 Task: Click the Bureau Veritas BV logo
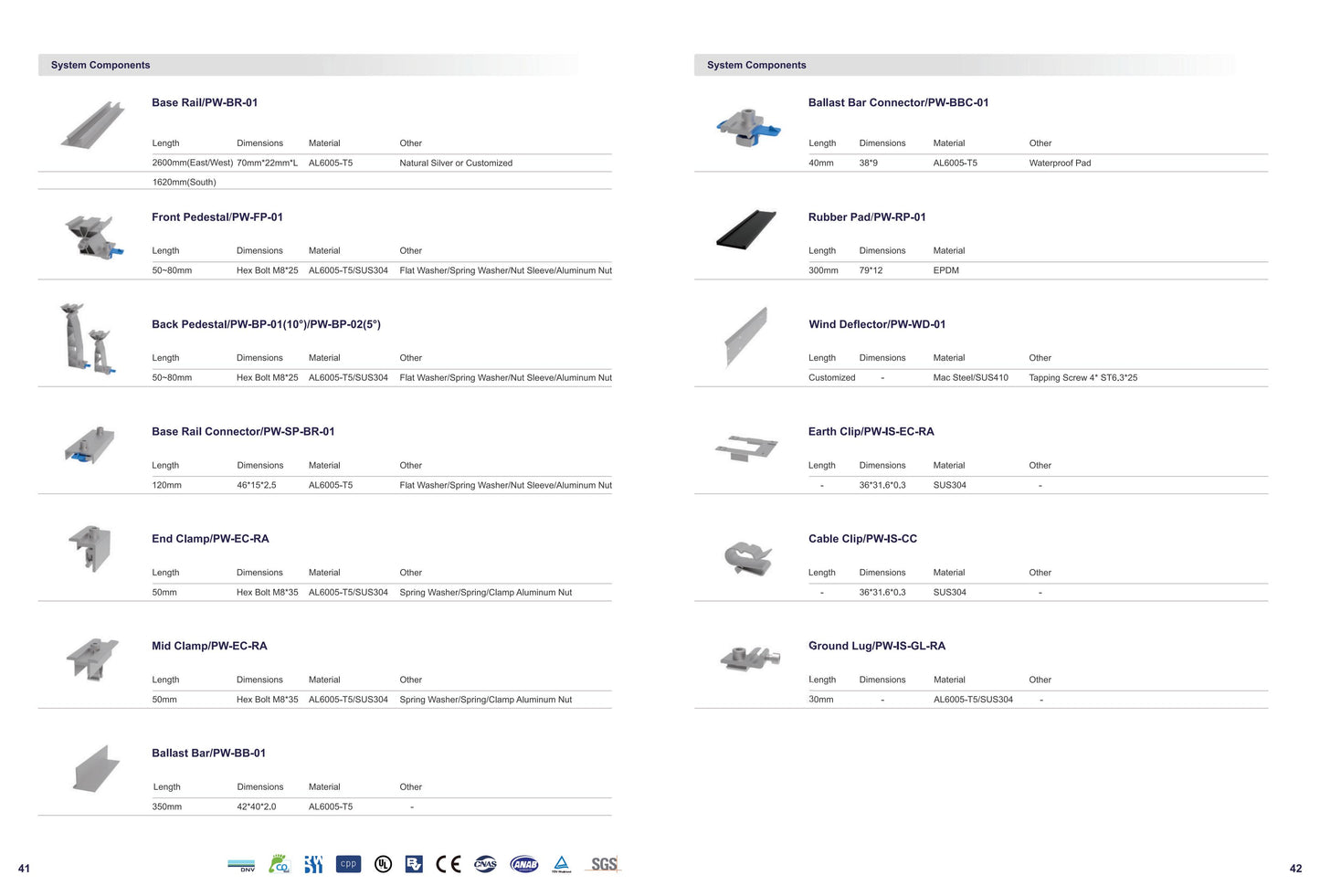pos(414,864)
